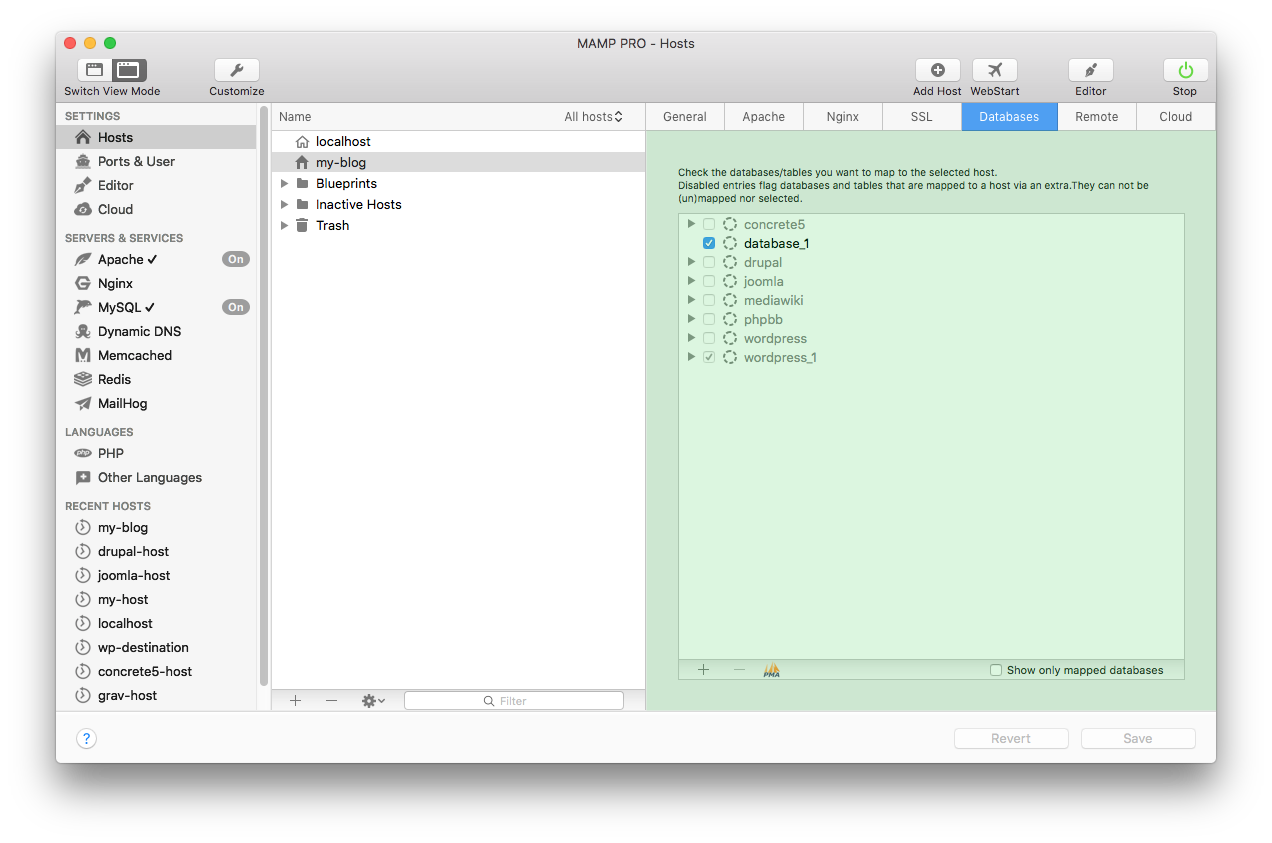Check the wordpress database checkbox
Image resolution: width=1272 pixels, height=843 pixels.
(x=709, y=338)
